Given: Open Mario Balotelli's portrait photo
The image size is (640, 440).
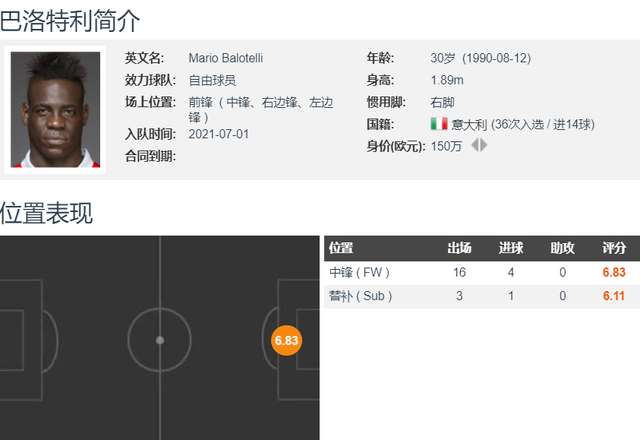Looking at the screenshot, I should point(55,110).
